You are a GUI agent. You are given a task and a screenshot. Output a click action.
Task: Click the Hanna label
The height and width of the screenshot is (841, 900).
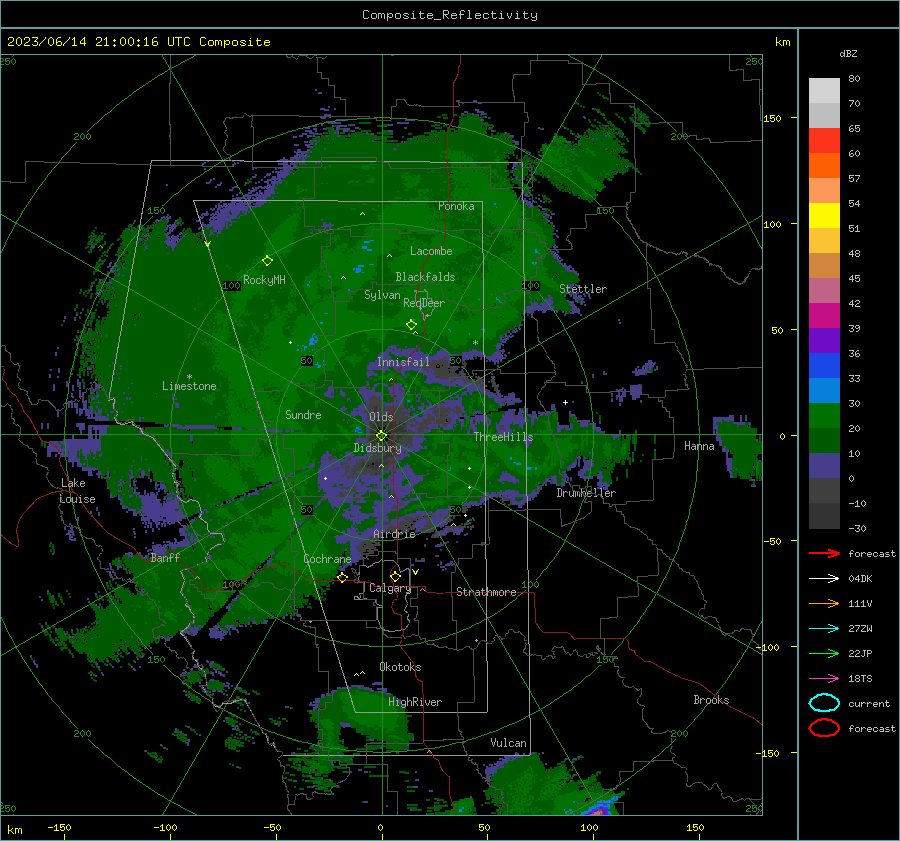tap(699, 446)
